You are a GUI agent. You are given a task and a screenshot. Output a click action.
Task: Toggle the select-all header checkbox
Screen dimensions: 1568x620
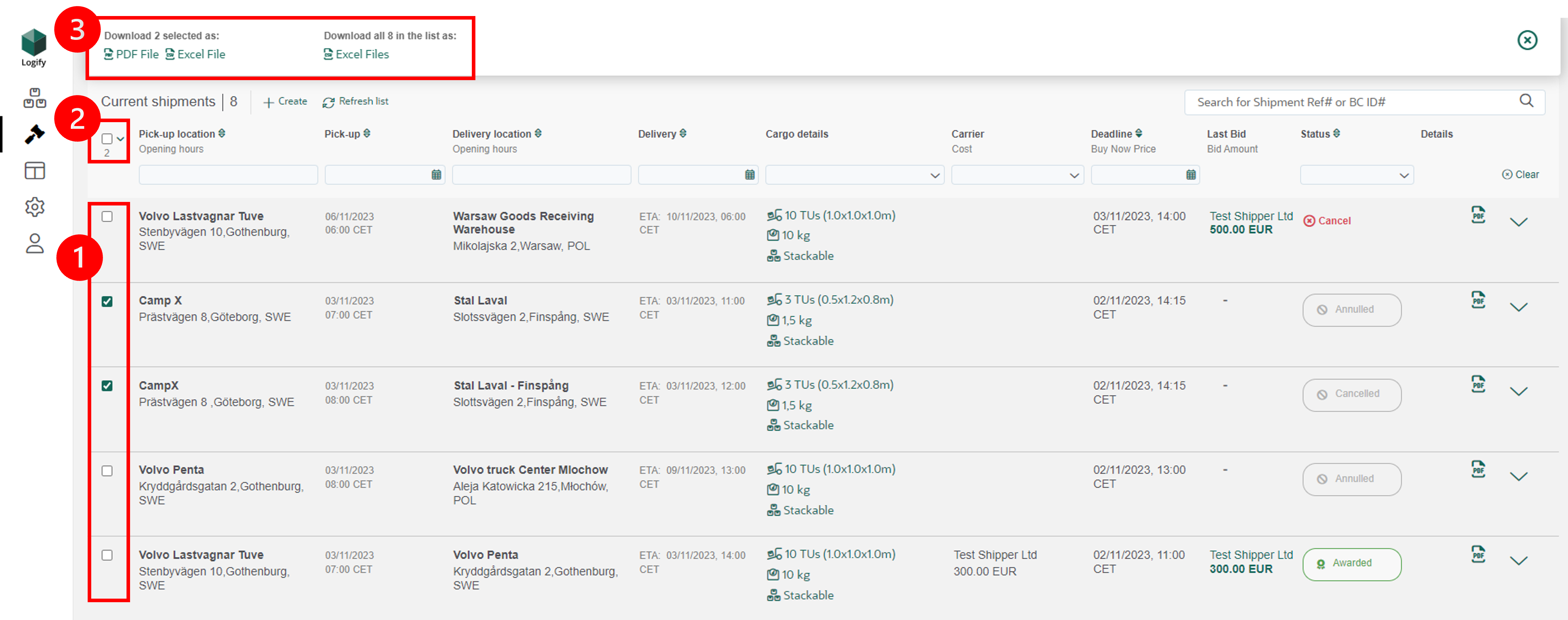pyautogui.click(x=107, y=139)
